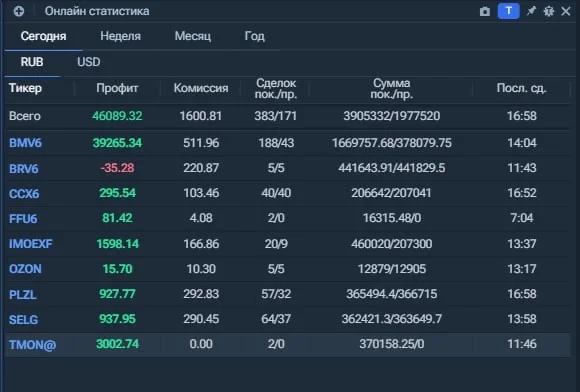The height and width of the screenshot is (392, 580).
Task: Open the BMV6 ticker link
Action: [25, 143]
